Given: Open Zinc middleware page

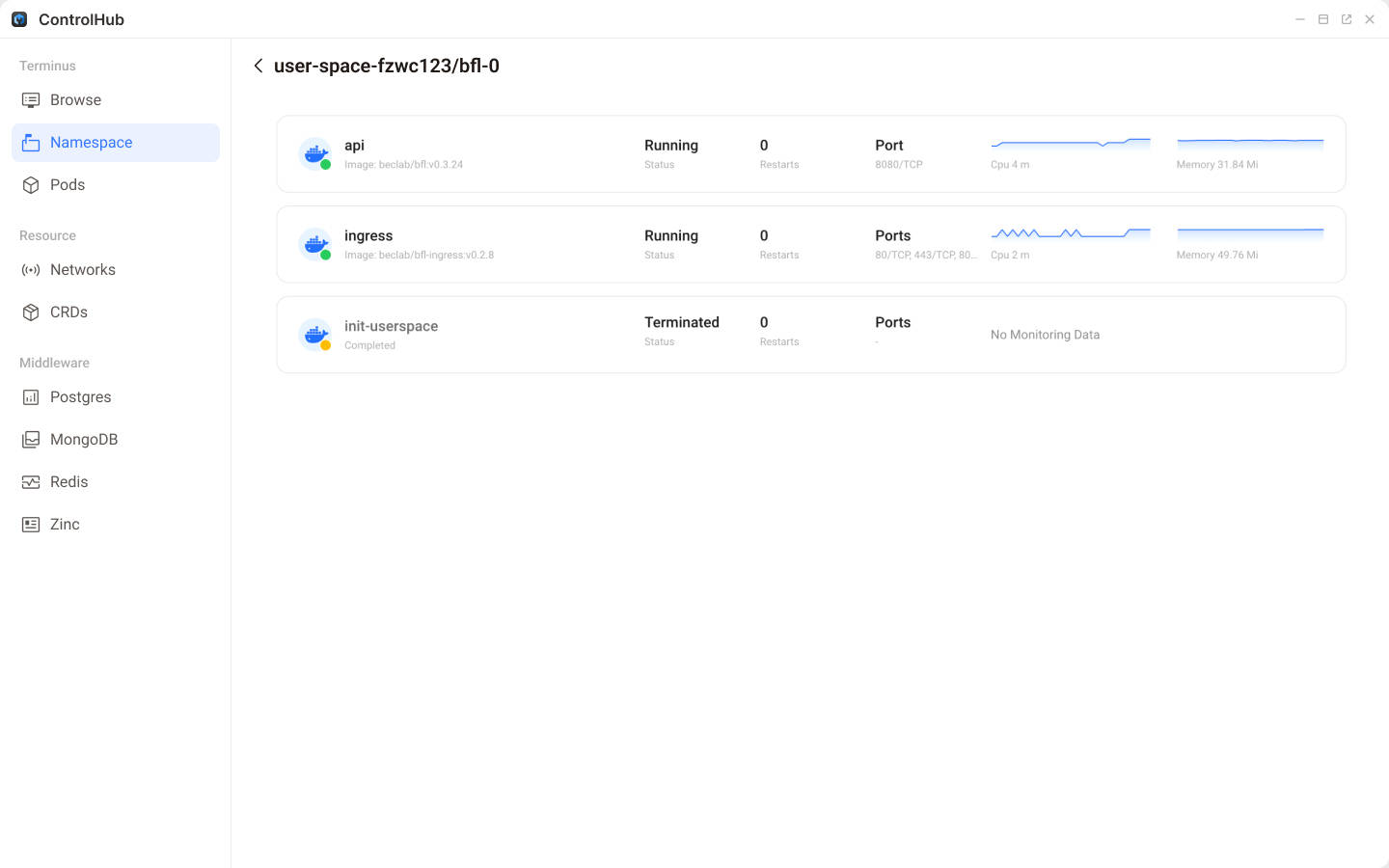Looking at the screenshot, I should pyautogui.click(x=116, y=525).
